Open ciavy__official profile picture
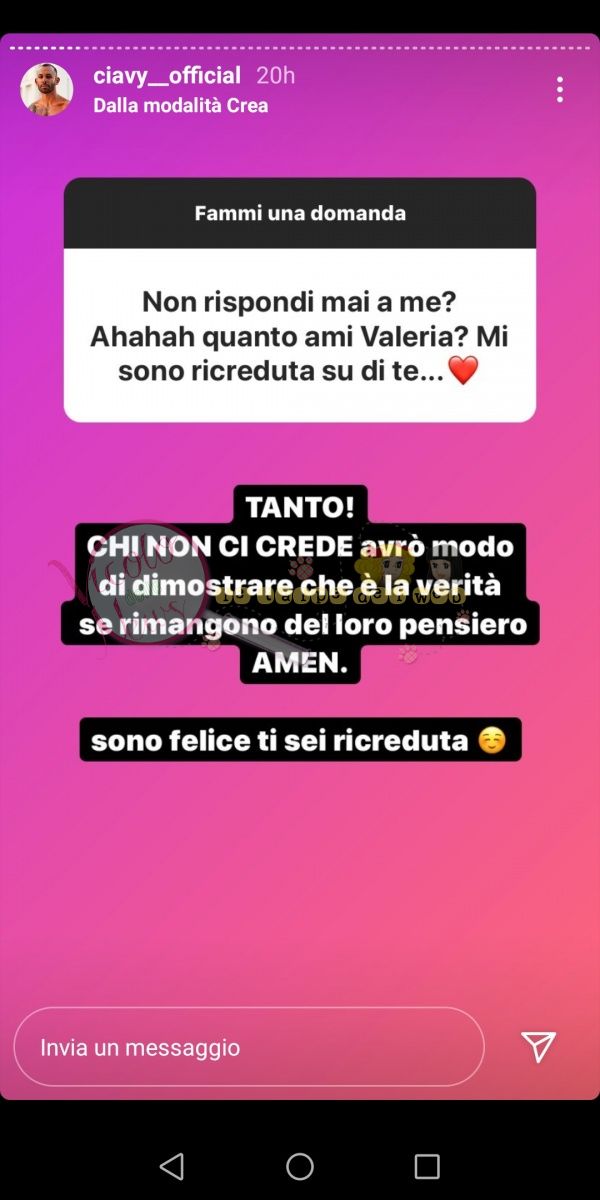600x1200 pixels. pyautogui.click(x=46, y=90)
